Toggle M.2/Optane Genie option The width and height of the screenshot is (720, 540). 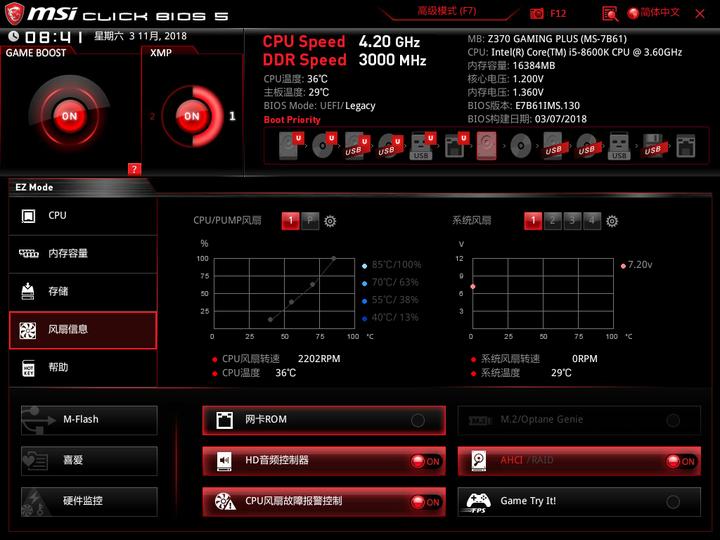579,420
